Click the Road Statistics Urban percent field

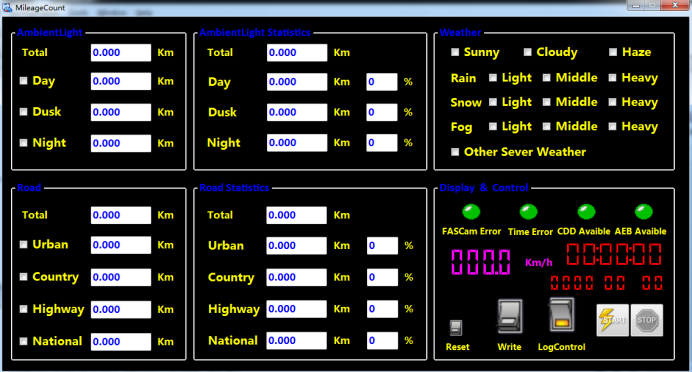point(382,245)
